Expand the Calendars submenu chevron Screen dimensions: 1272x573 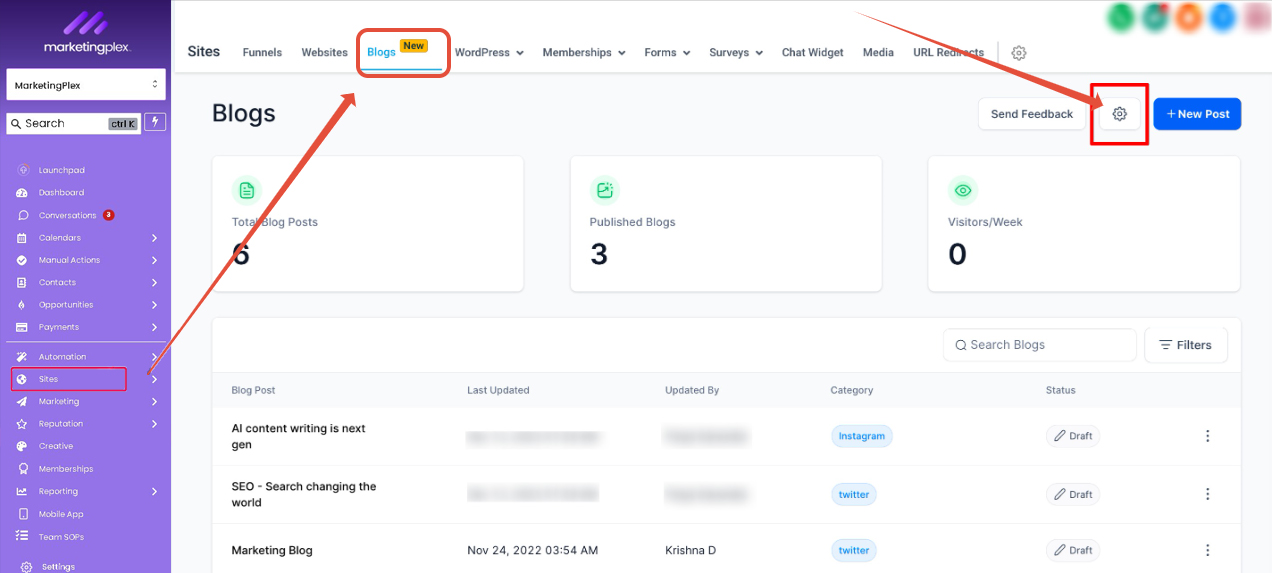154,238
